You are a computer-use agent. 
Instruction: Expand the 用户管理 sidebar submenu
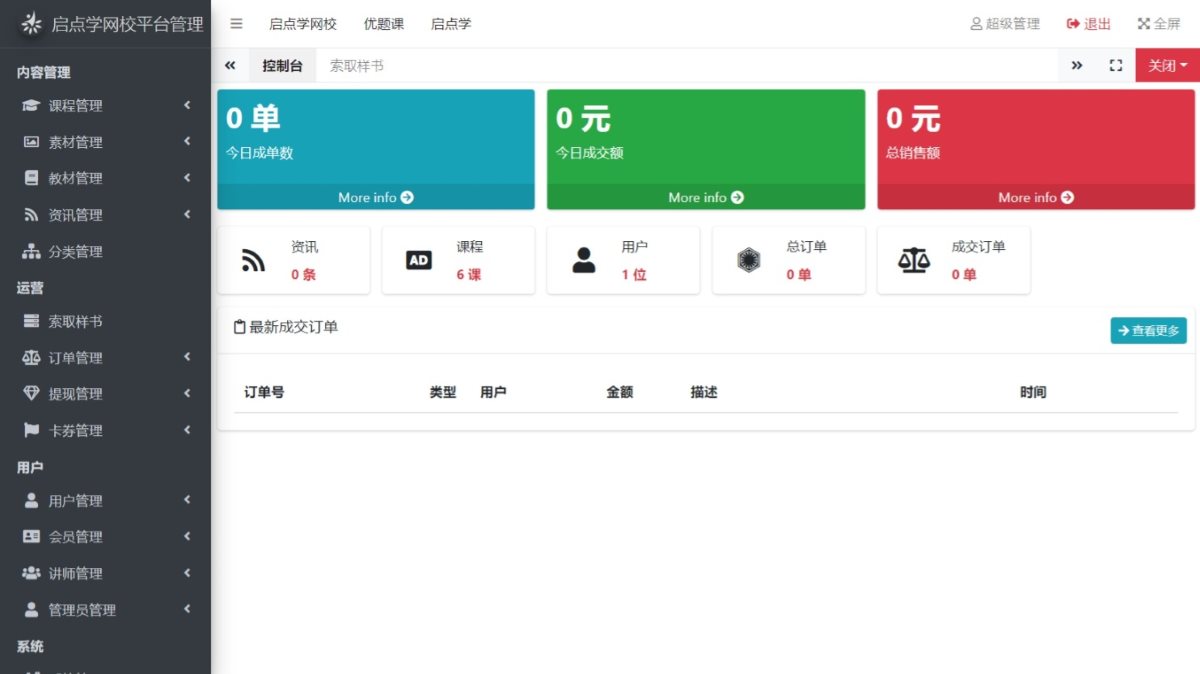105,501
